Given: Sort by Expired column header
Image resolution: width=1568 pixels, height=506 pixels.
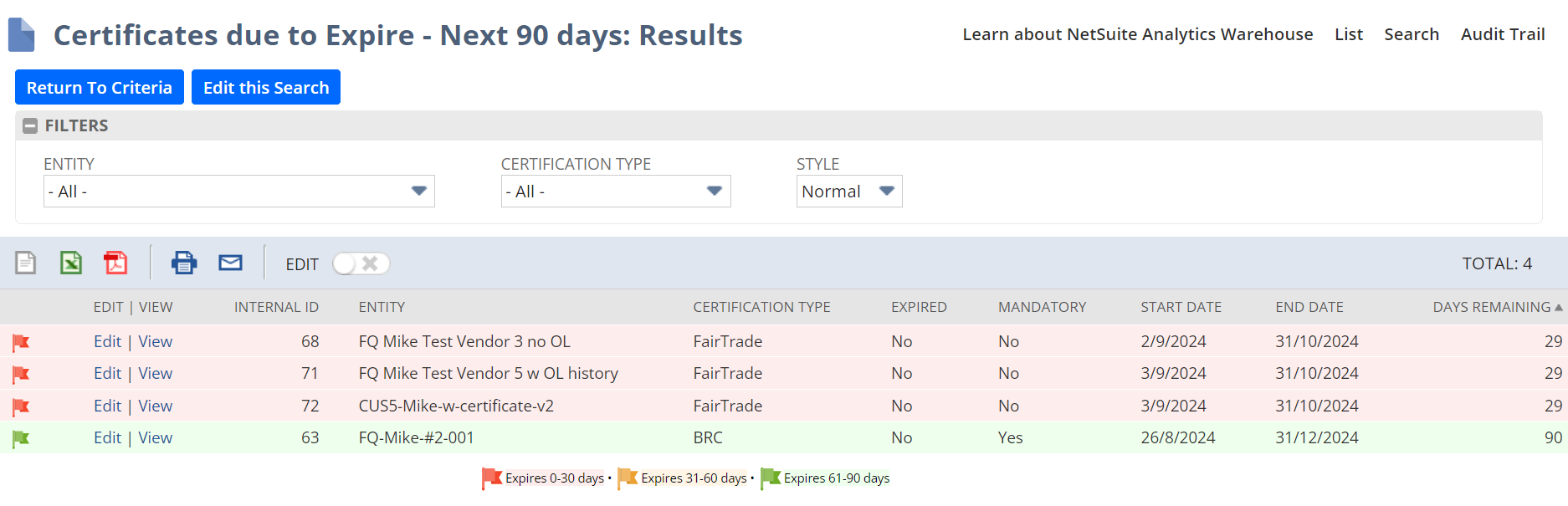Looking at the screenshot, I should [x=919, y=307].
